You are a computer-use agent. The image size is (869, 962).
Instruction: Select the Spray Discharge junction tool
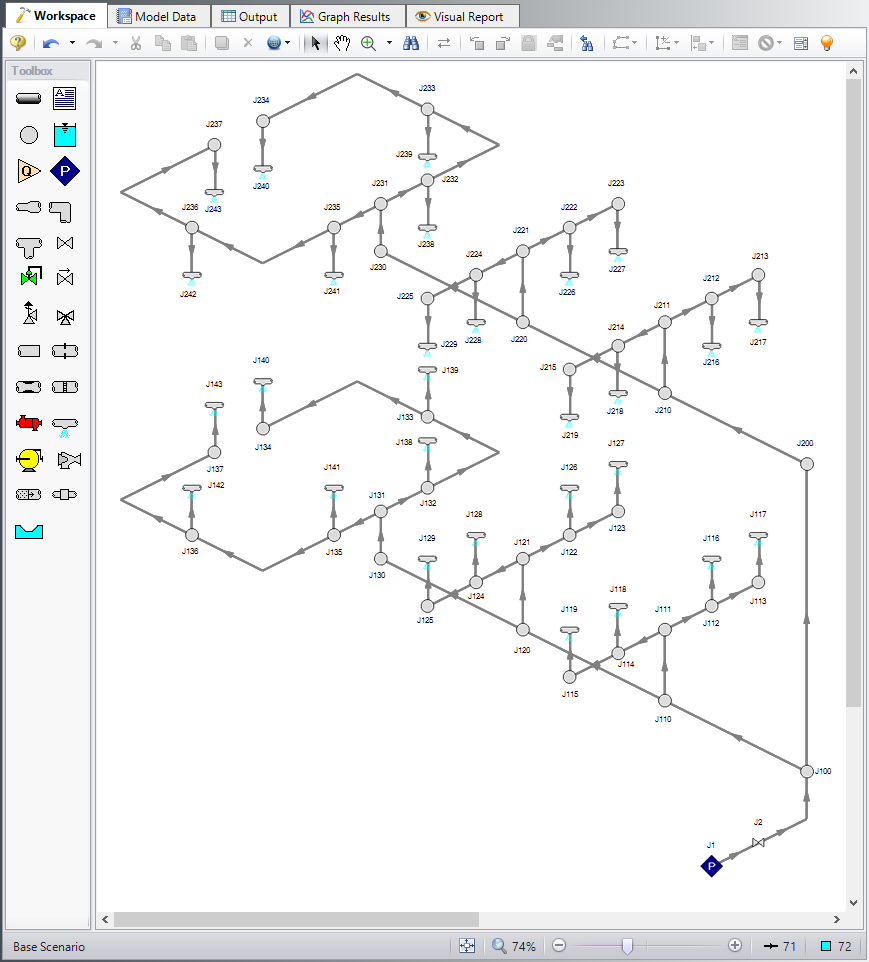(x=65, y=425)
